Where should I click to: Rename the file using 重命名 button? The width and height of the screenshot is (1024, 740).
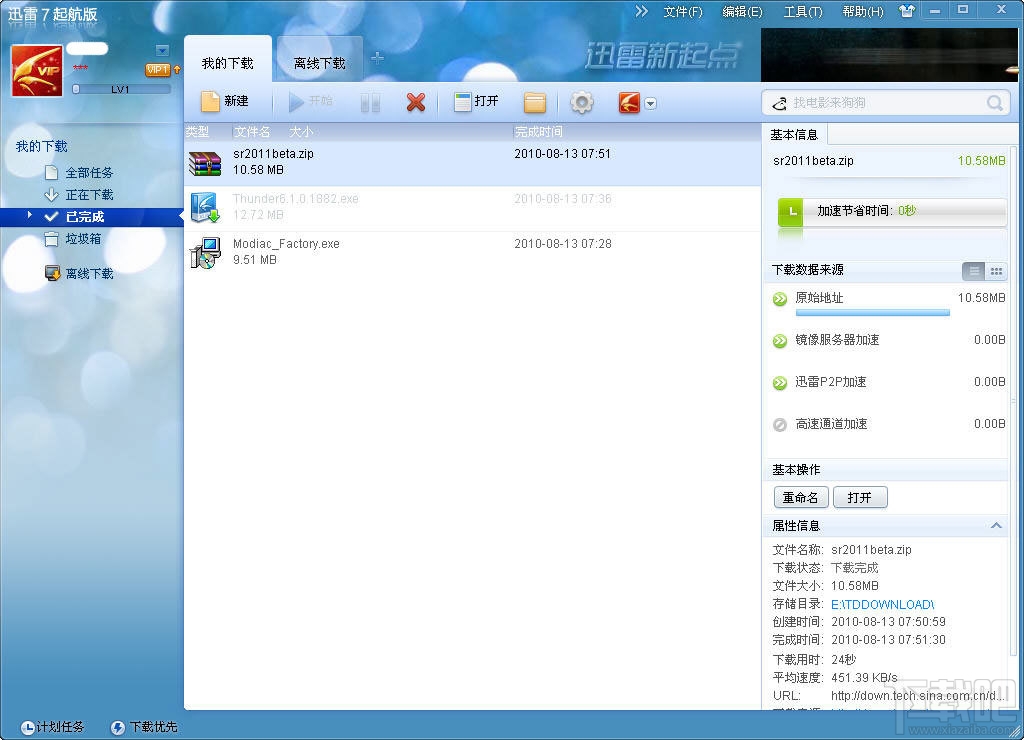pyautogui.click(x=800, y=497)
